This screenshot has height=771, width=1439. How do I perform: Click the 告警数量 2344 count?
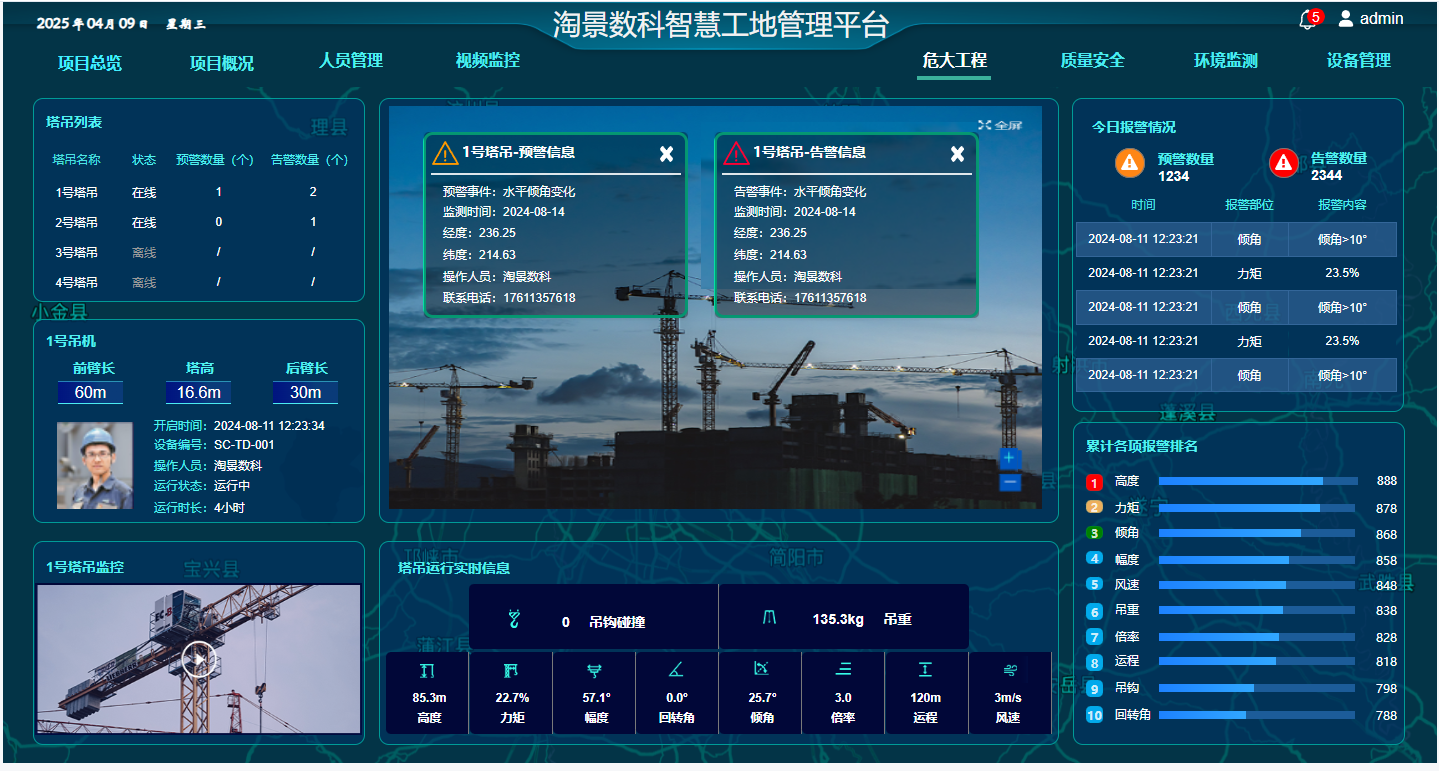pyautogui.click(x=1327, y=176)
